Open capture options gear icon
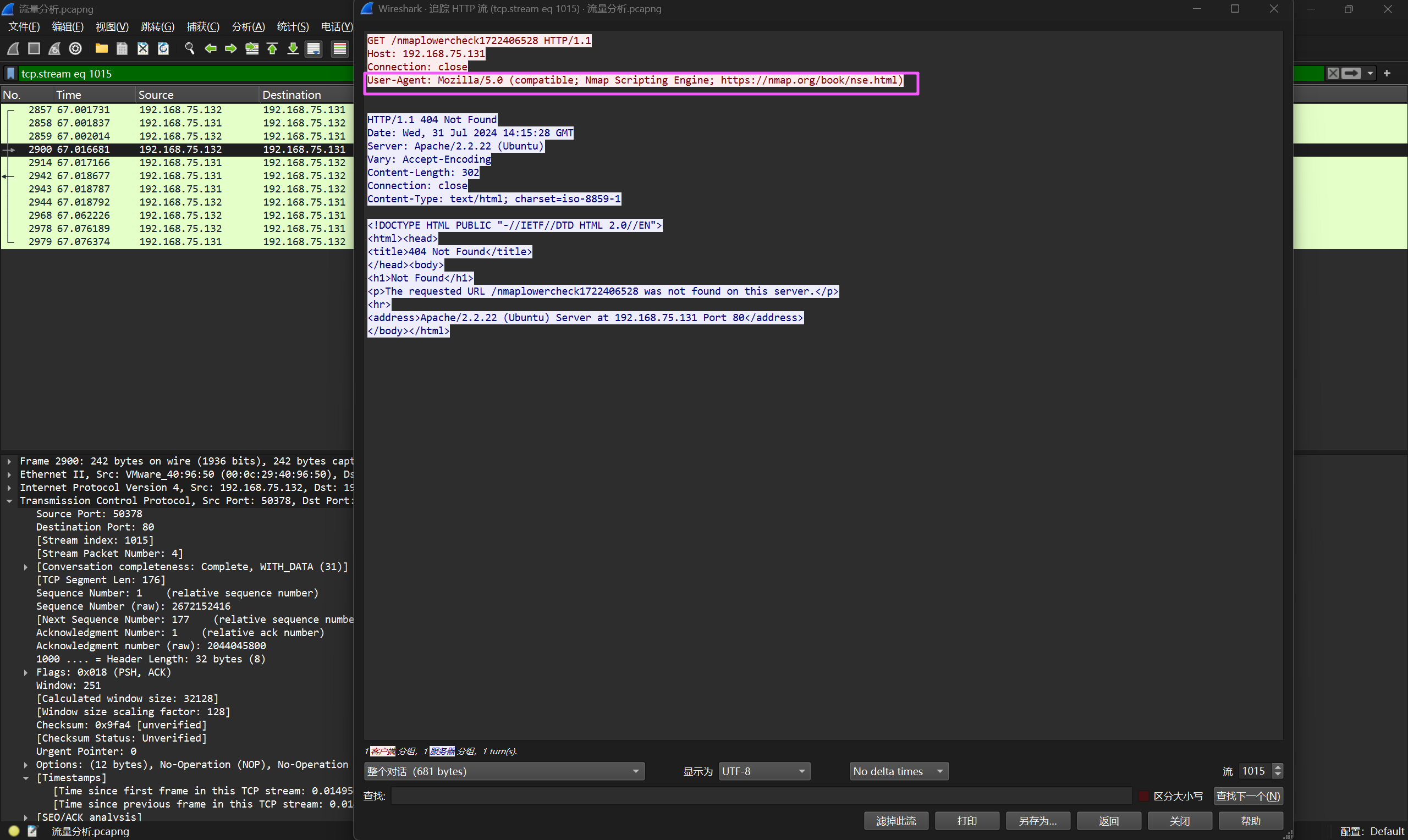 tap(75, 49)
